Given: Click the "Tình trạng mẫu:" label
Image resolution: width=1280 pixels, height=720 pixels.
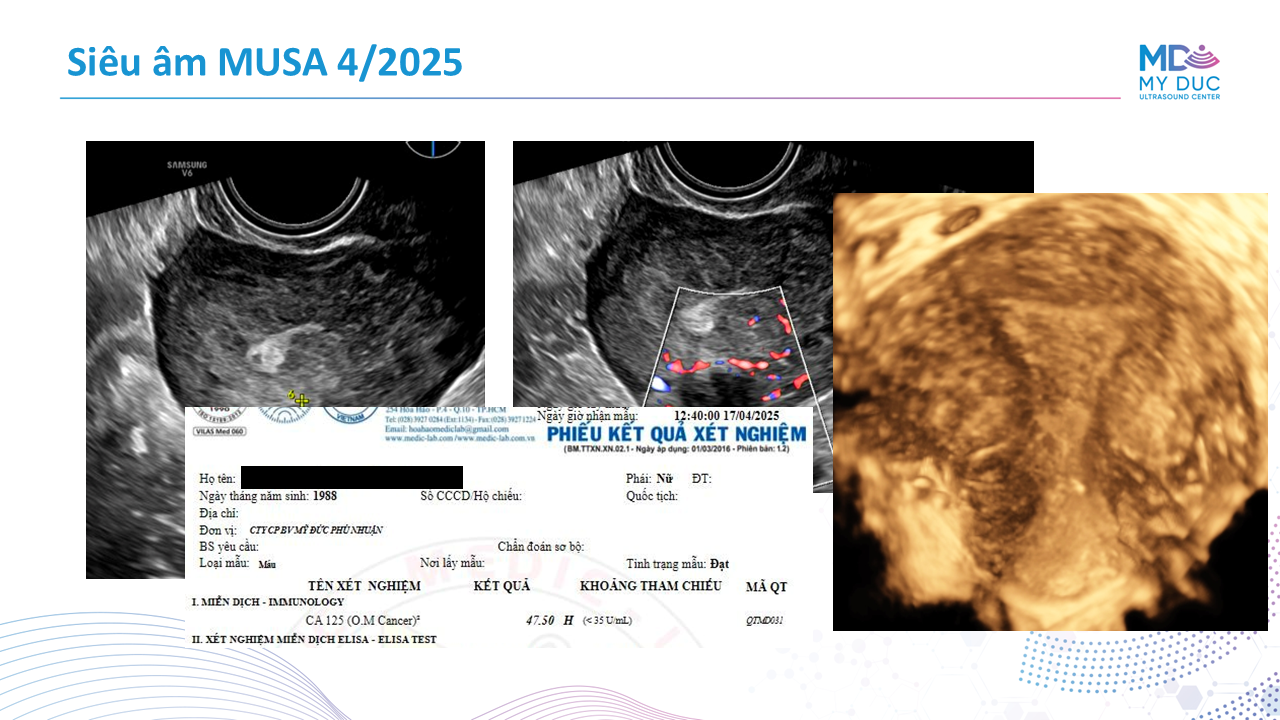Looking at the screenshot, I should click(668, 563).
